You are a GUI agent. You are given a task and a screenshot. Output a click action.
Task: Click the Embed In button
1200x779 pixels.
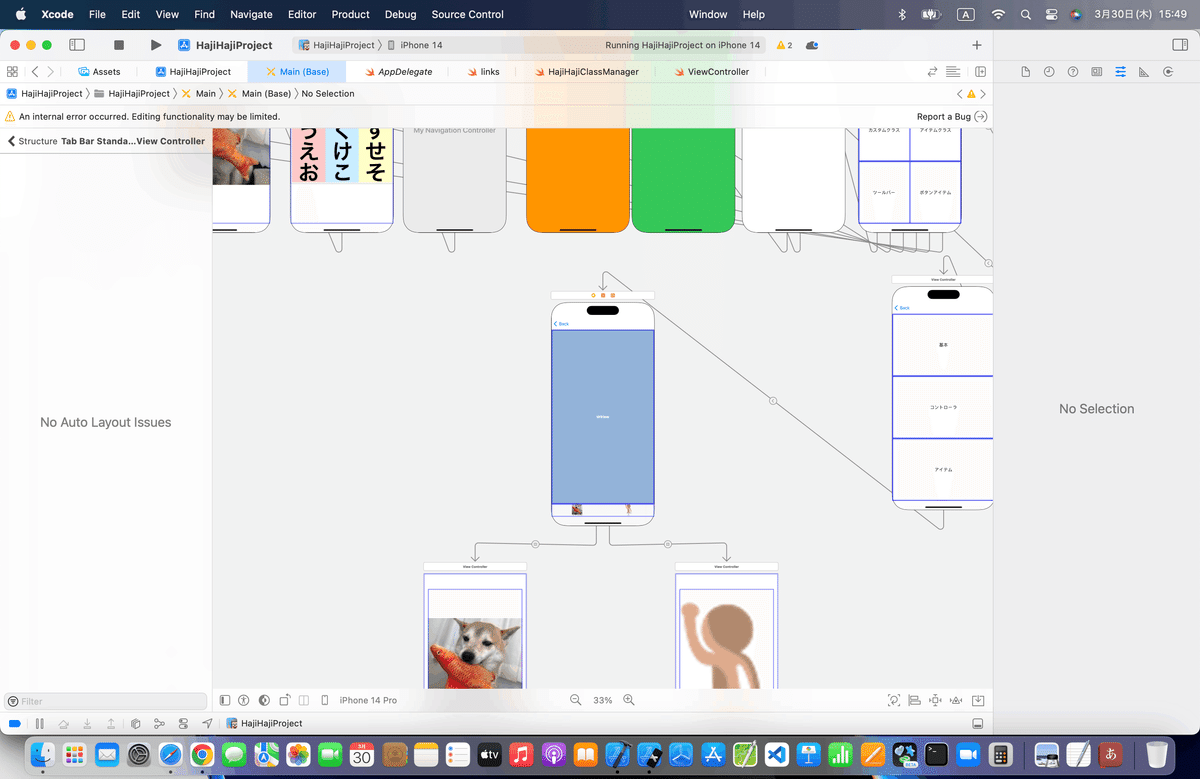(979, 700)
